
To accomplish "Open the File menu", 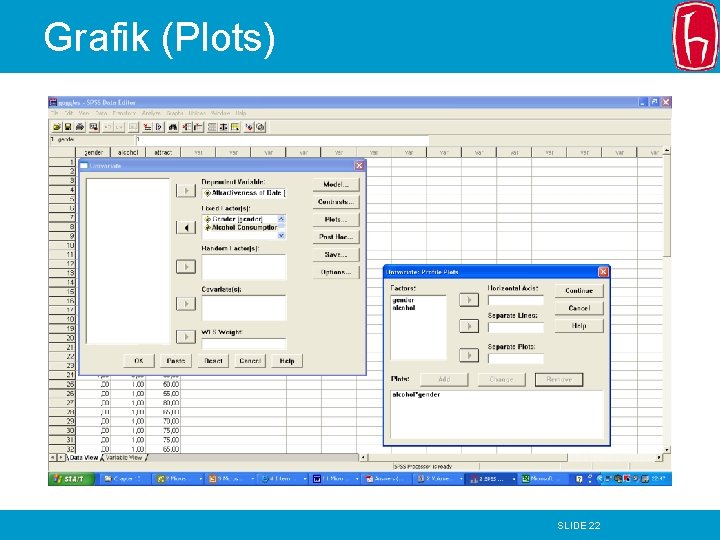I will coord(54,113).
